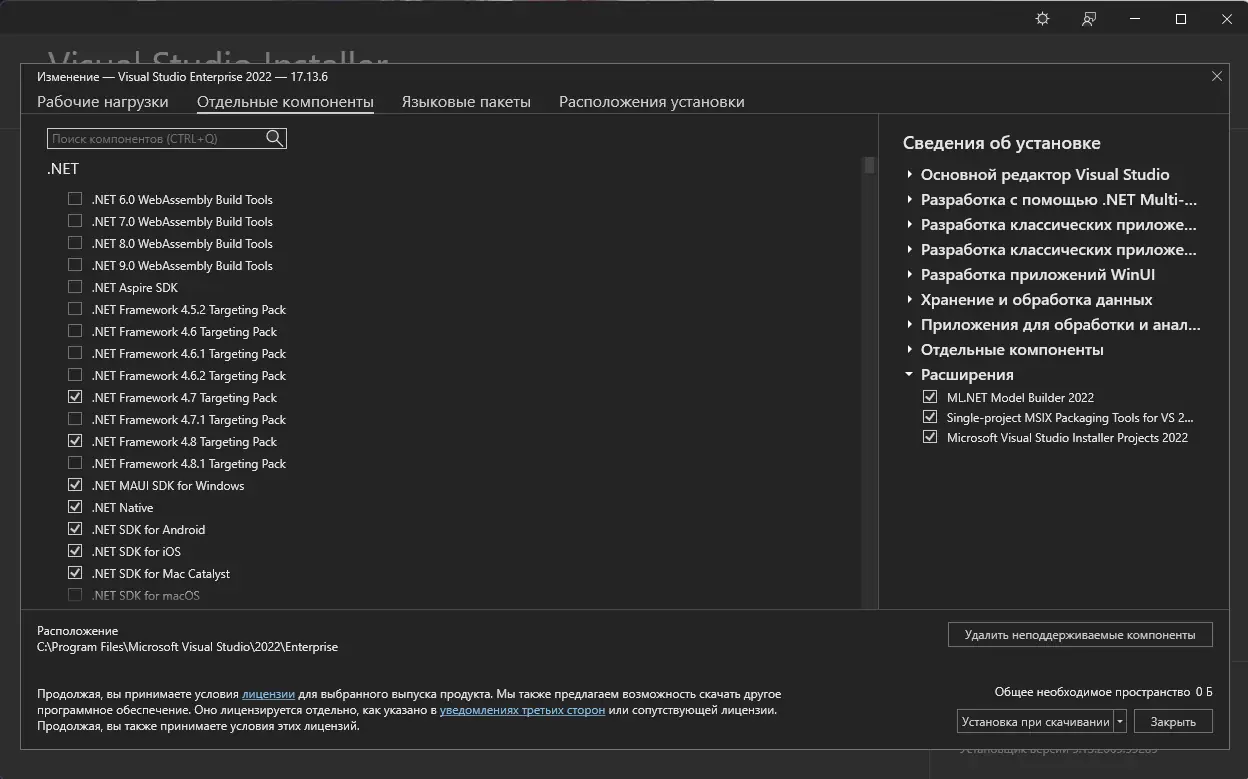Open the Языковые пакеты tab
This screenshot has width=1248, height=779.
466,102
